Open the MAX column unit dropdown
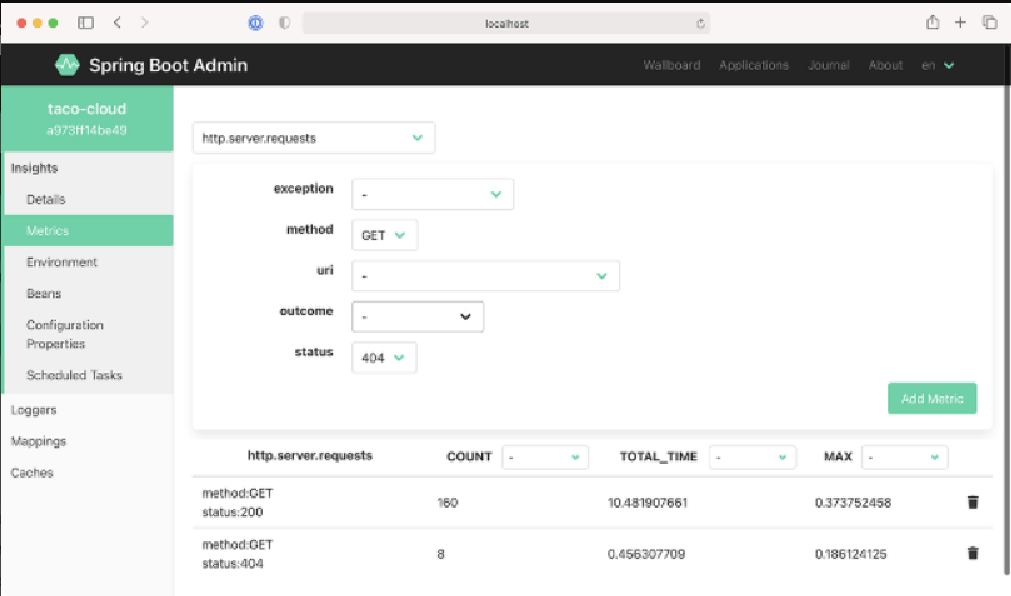Image resolution: width=1011 pixels, height=596 pixels. click(905, 457)
